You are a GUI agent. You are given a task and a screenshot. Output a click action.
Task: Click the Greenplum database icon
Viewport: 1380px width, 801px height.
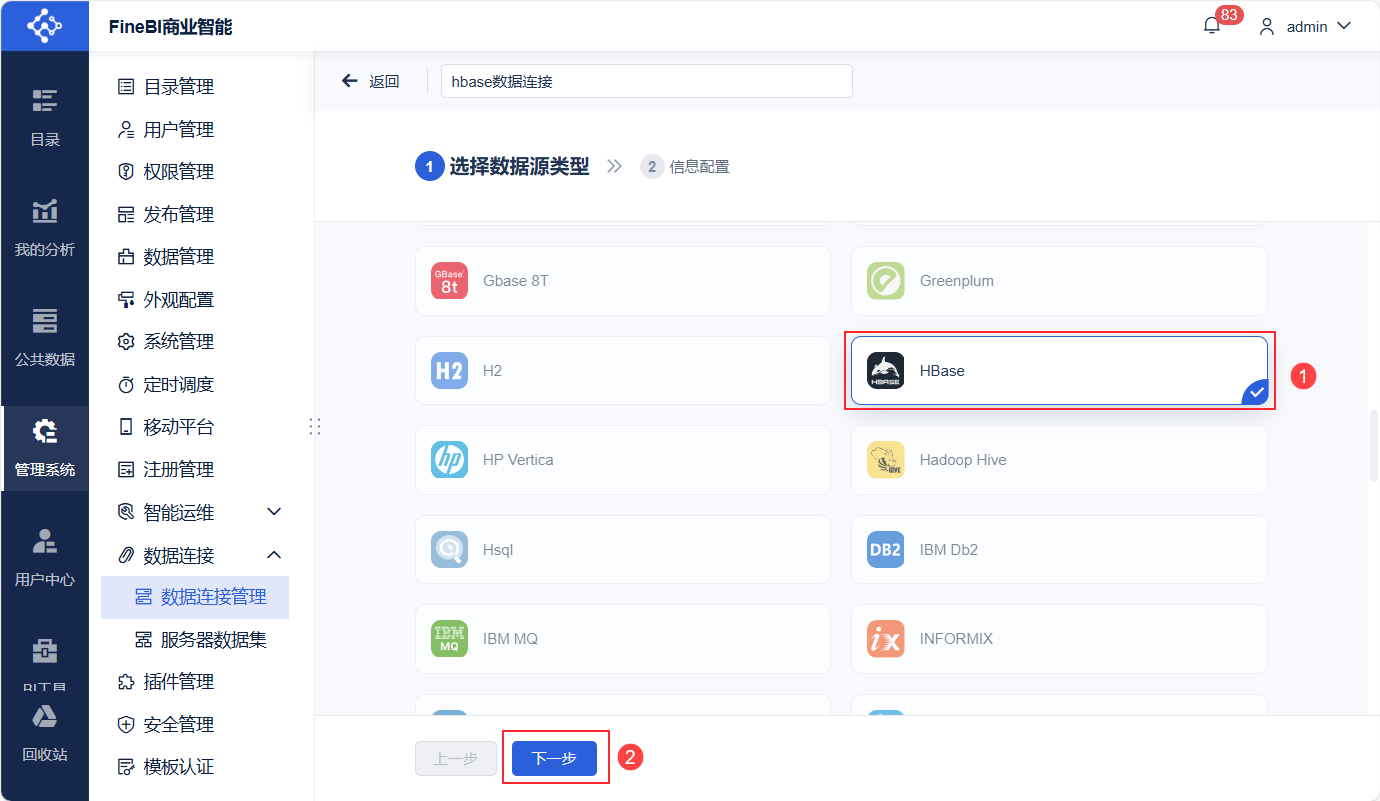click(x=885, y=281)
